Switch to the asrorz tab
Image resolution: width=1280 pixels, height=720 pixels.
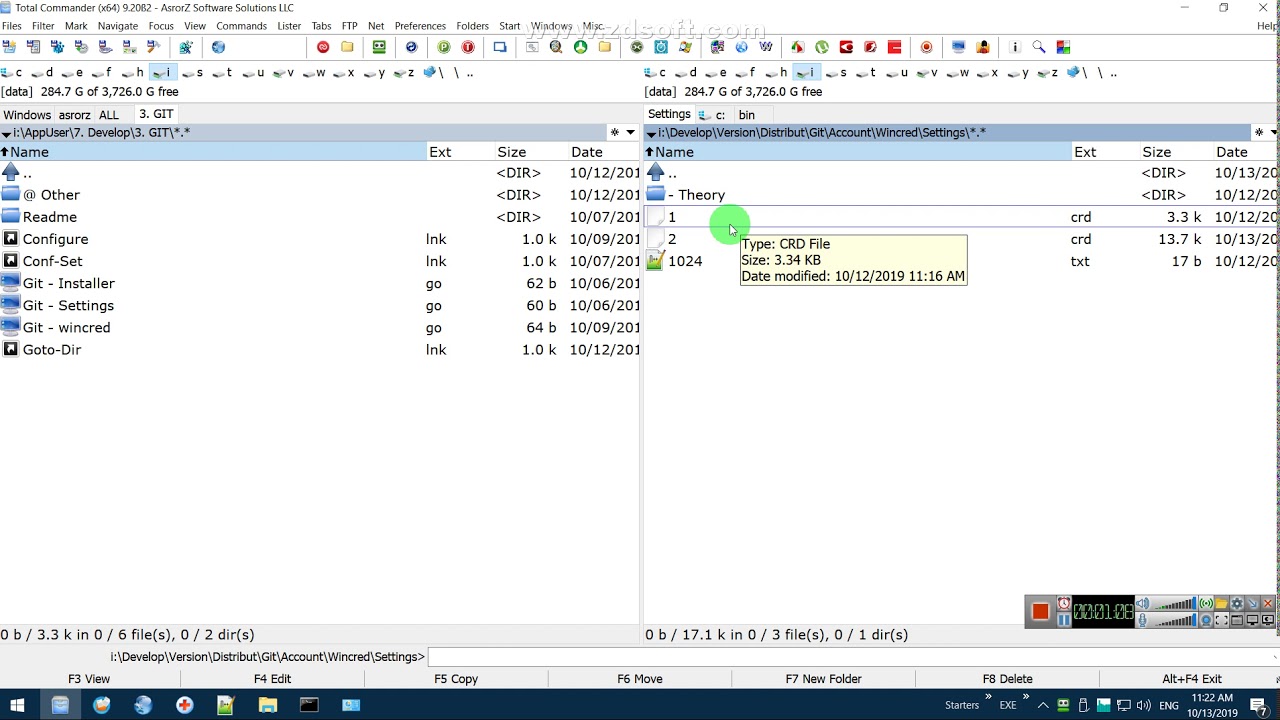[x=74, y=115]
